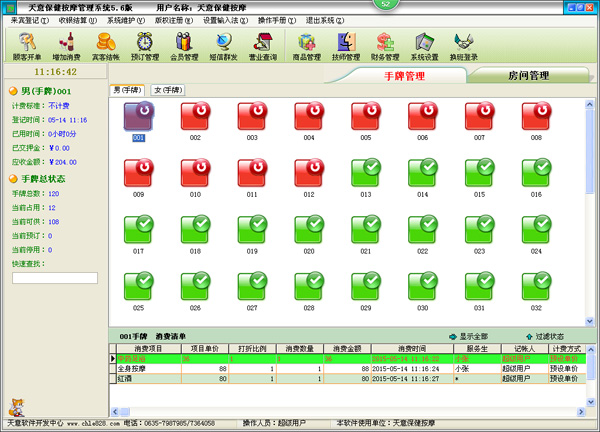Open 技师管理 toolbar icon
Image resolution: width=600 pixels, height=432 pixels.
click(x=345, y=46)
